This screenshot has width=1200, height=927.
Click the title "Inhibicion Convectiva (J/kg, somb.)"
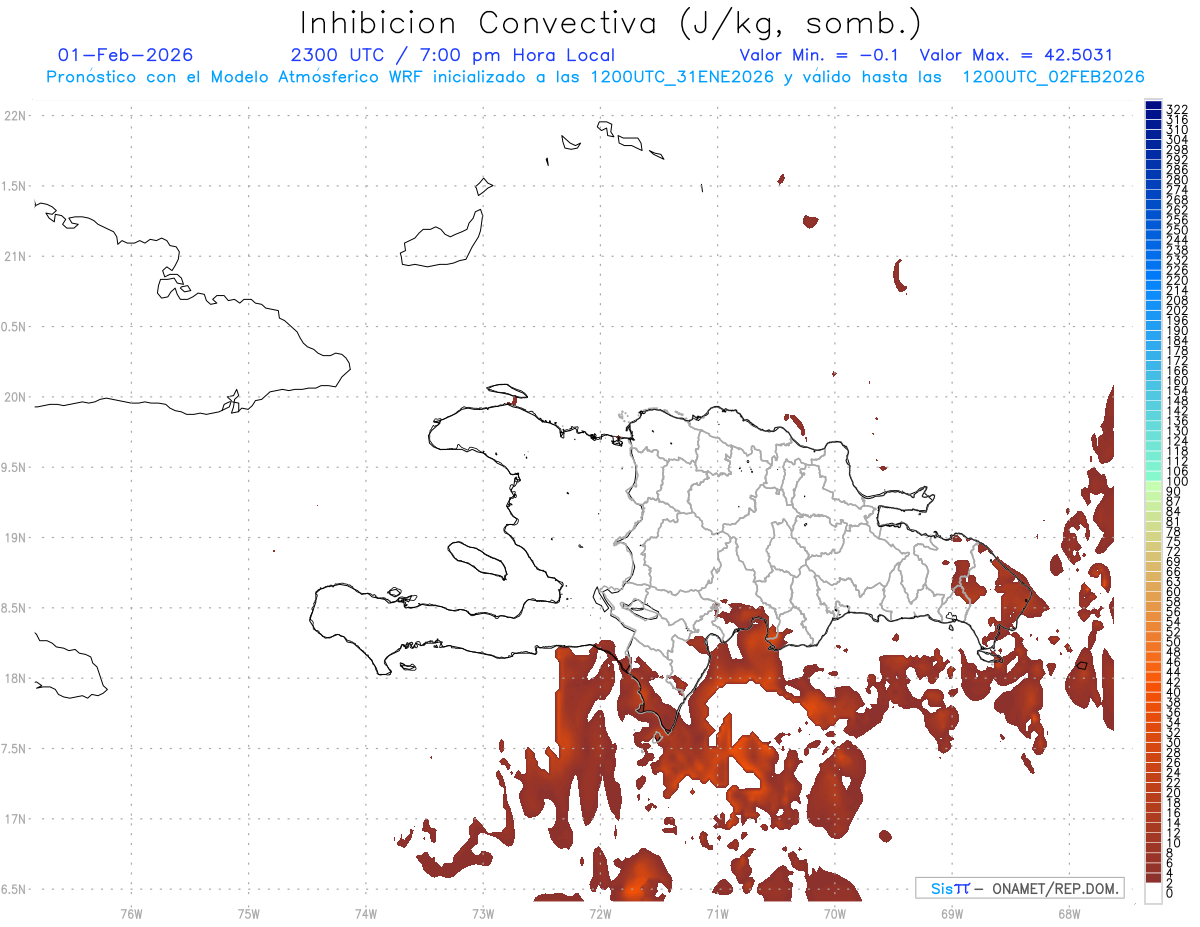[611, 23]
